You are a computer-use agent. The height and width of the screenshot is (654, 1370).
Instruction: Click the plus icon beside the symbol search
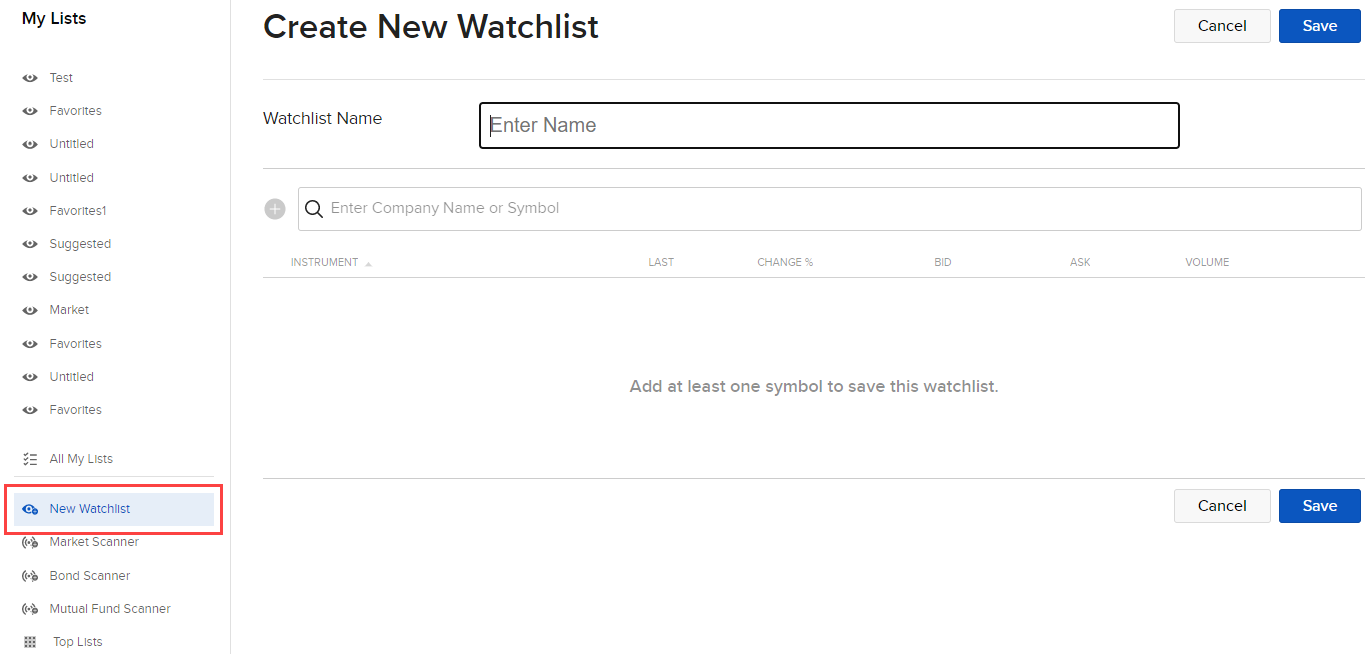point(275,209)
